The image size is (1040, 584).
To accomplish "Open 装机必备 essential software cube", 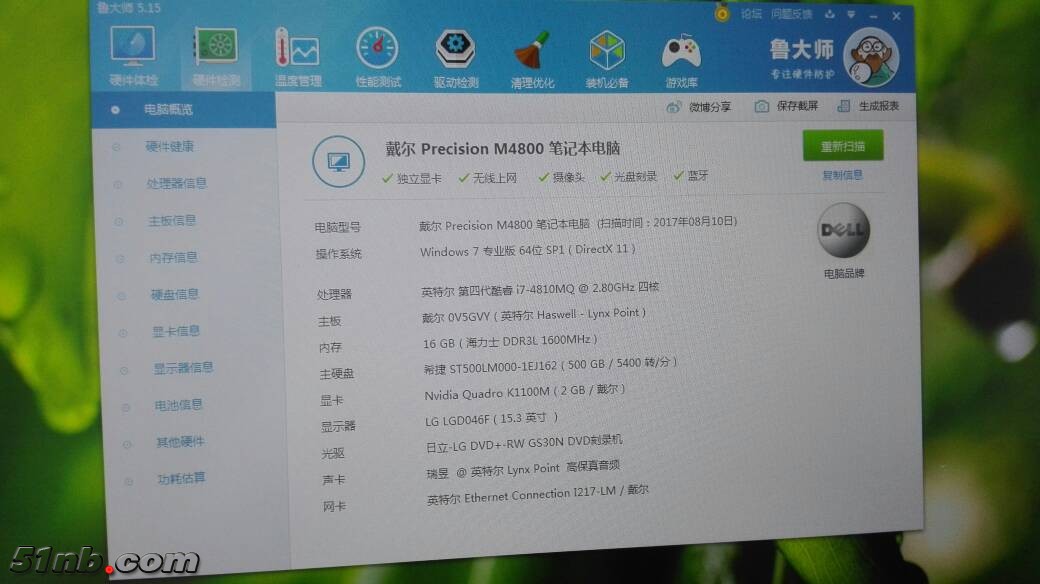I will coord(607,59).
